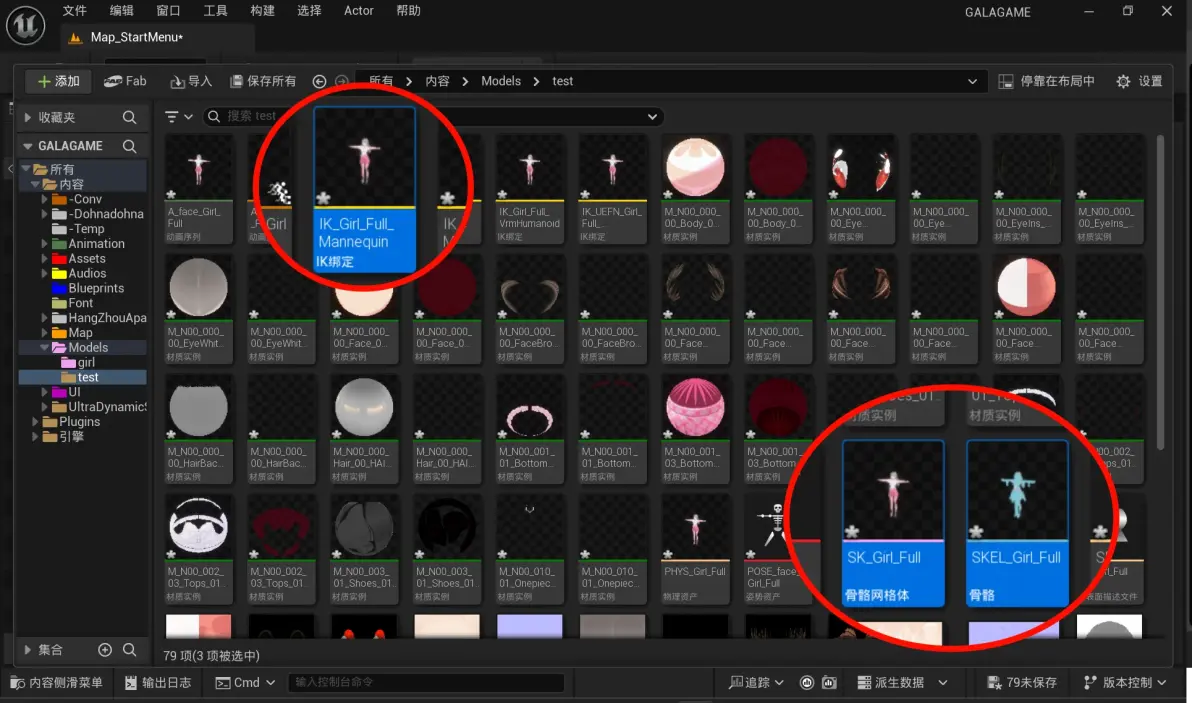Viewport: 1192px width, 703px height.
Task: Click 保存所有 to save all
Action: coord(263,81)
